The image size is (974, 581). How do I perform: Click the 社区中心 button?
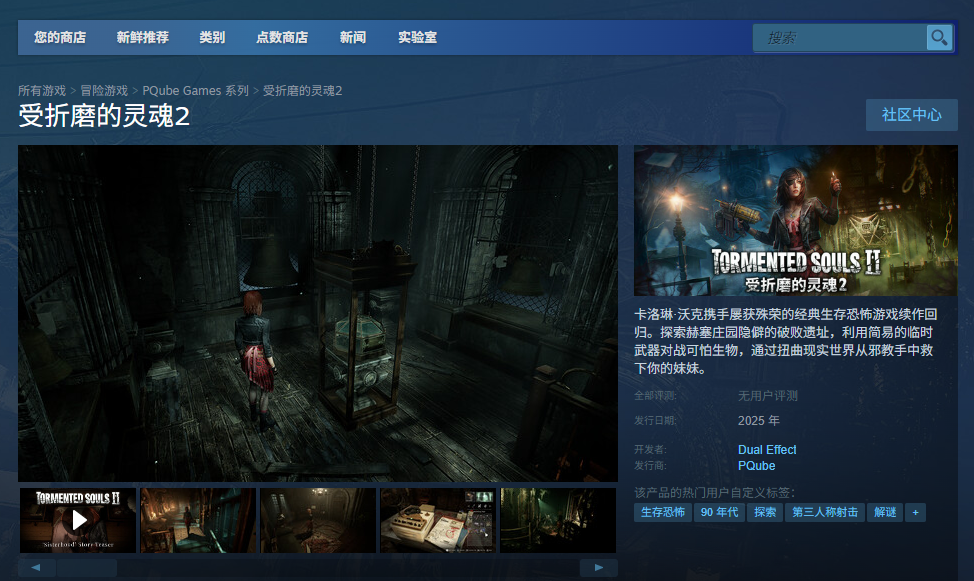(911, 115)
